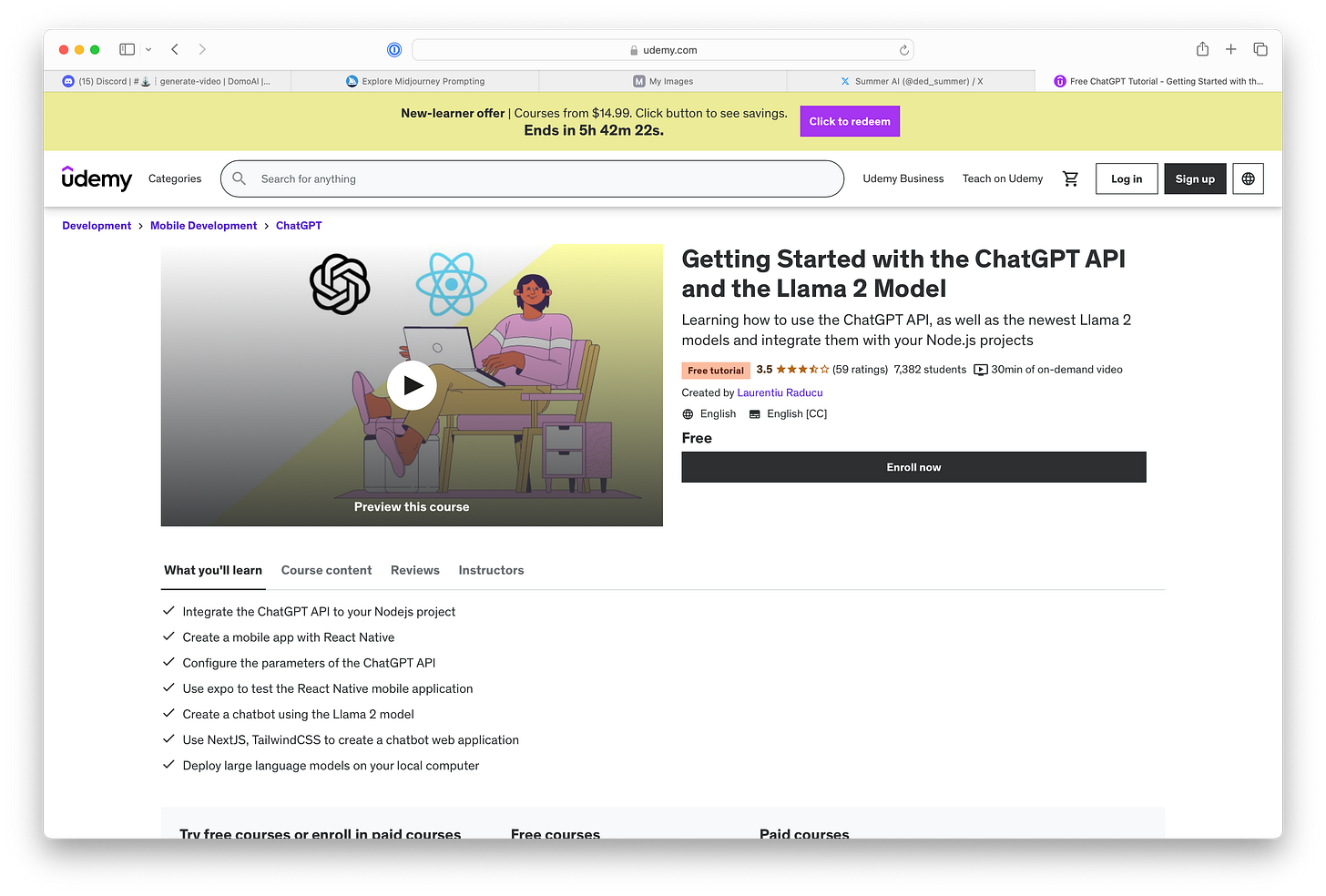Play the course preview video
The height and width of the screenshot is (896, 1326).
point(412,385)
